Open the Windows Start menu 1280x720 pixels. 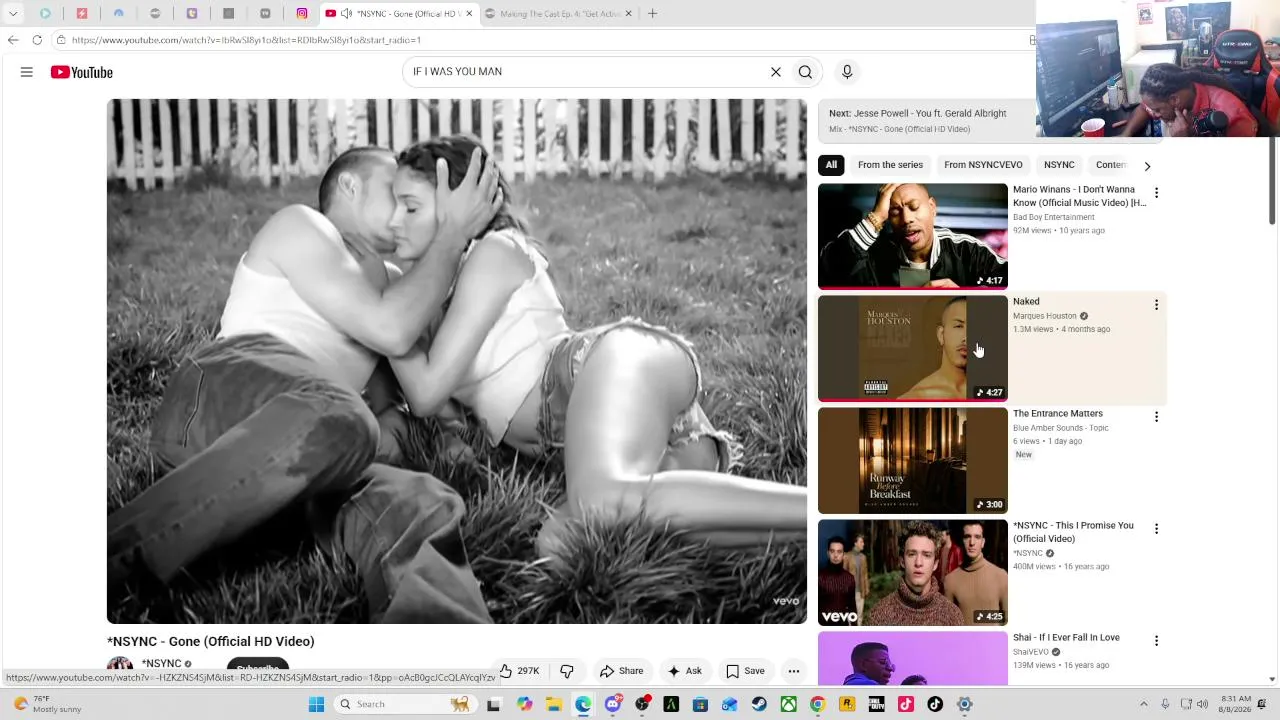tap(316, 704)
